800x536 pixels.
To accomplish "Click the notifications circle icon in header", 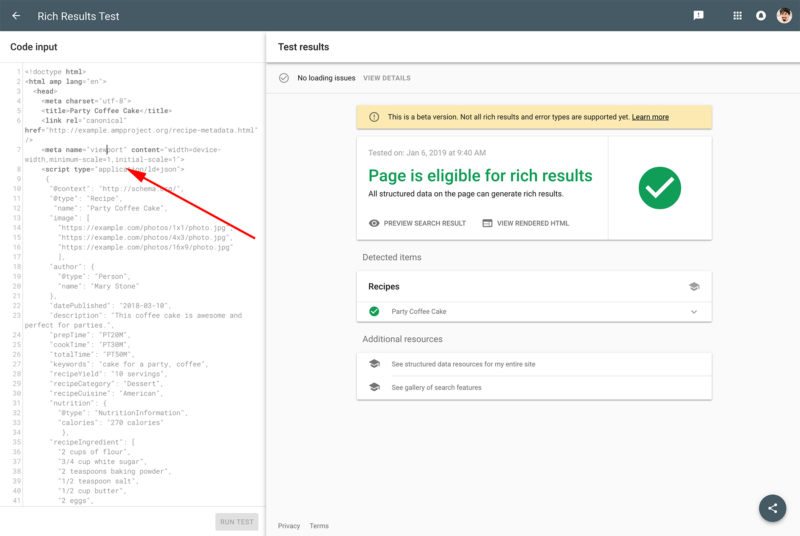I will tap(761, 16).
